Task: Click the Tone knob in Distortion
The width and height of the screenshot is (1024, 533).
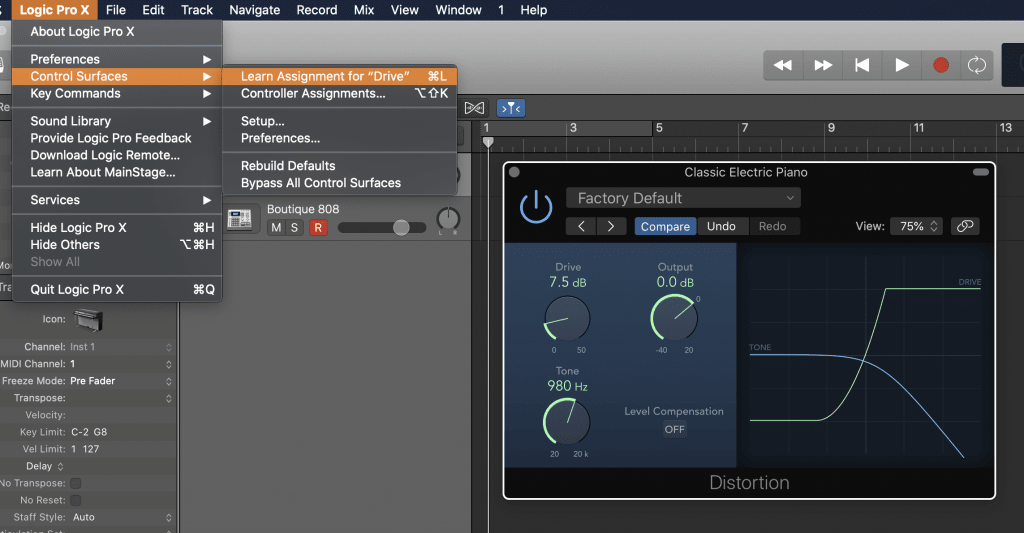Action: click(x=567, y=422)
